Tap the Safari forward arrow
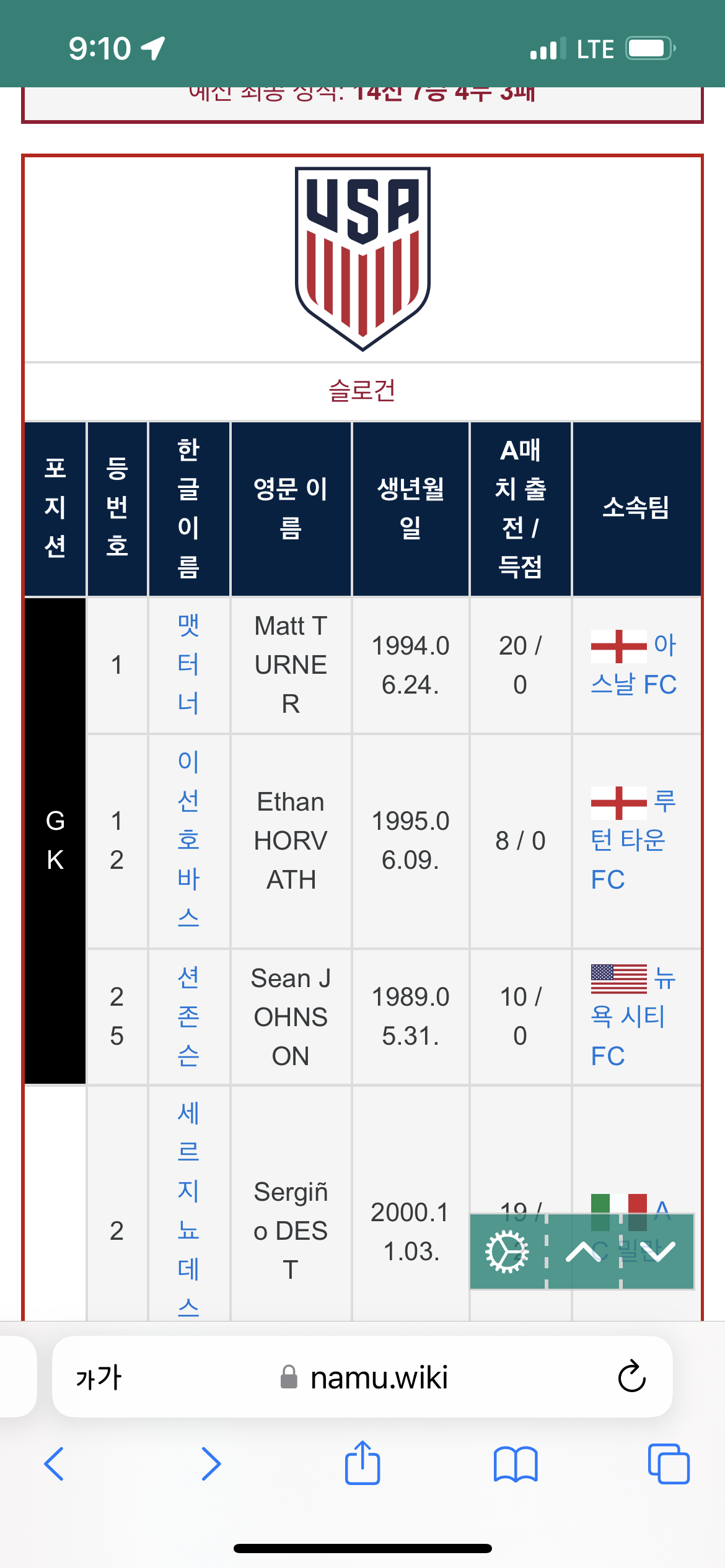Image resolution: width=725 pixels, height=1568 pixels. [211, 1464]
